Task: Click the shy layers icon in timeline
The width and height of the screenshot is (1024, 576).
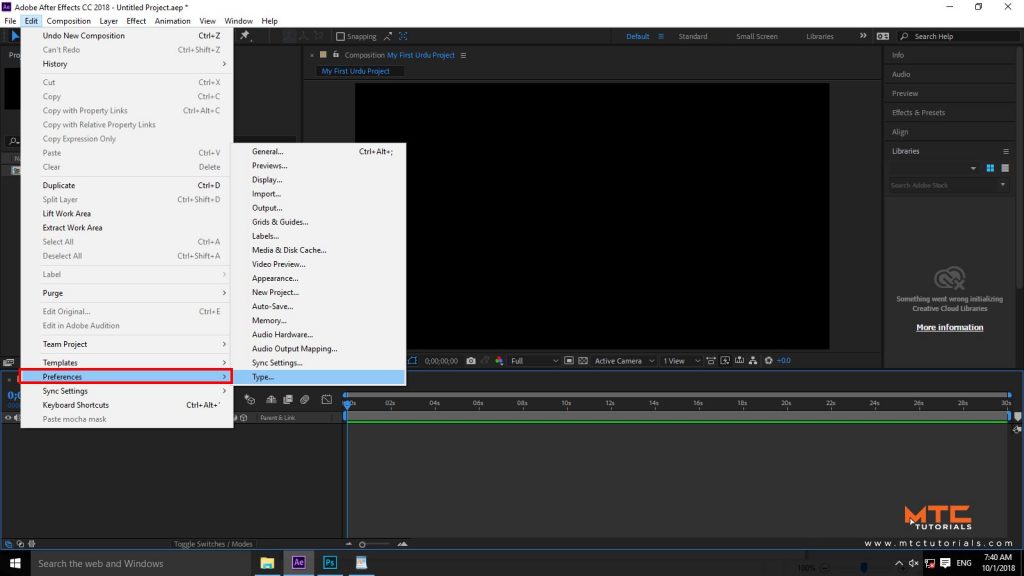Action: [271, 399]
